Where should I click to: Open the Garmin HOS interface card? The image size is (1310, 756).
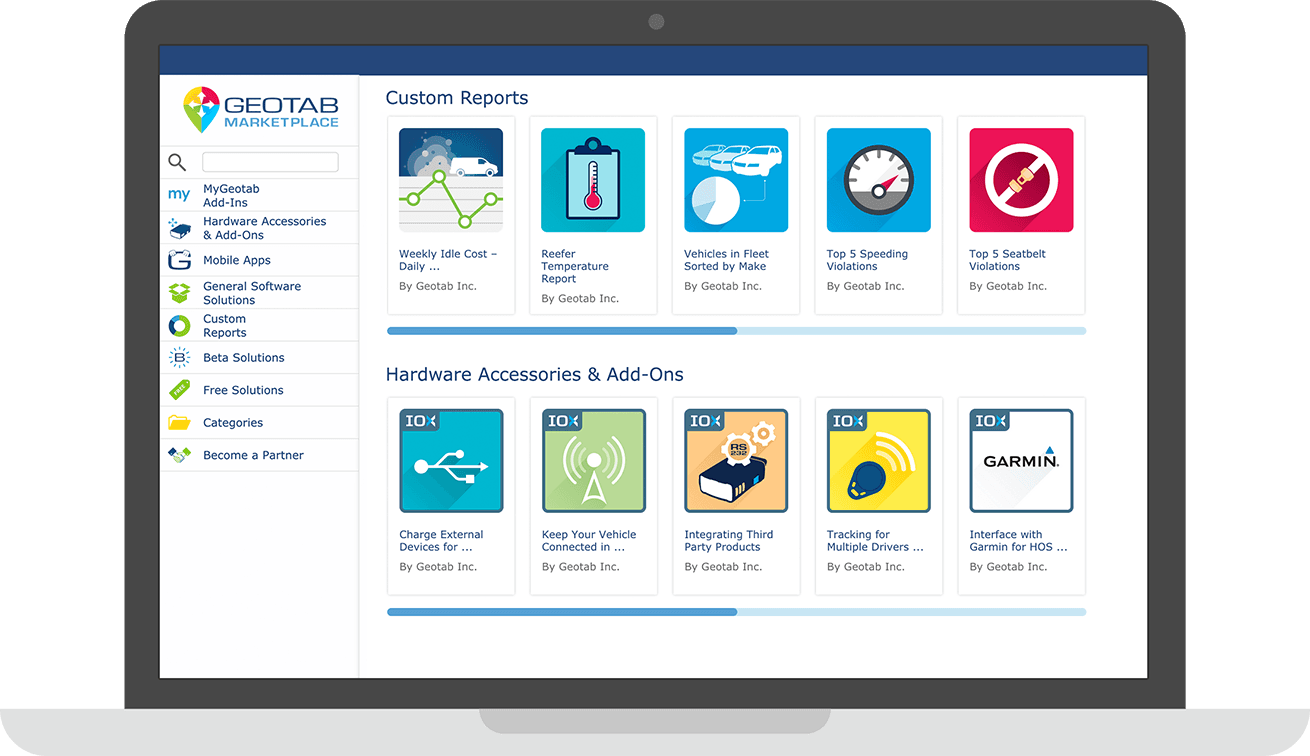[1021, 460]
